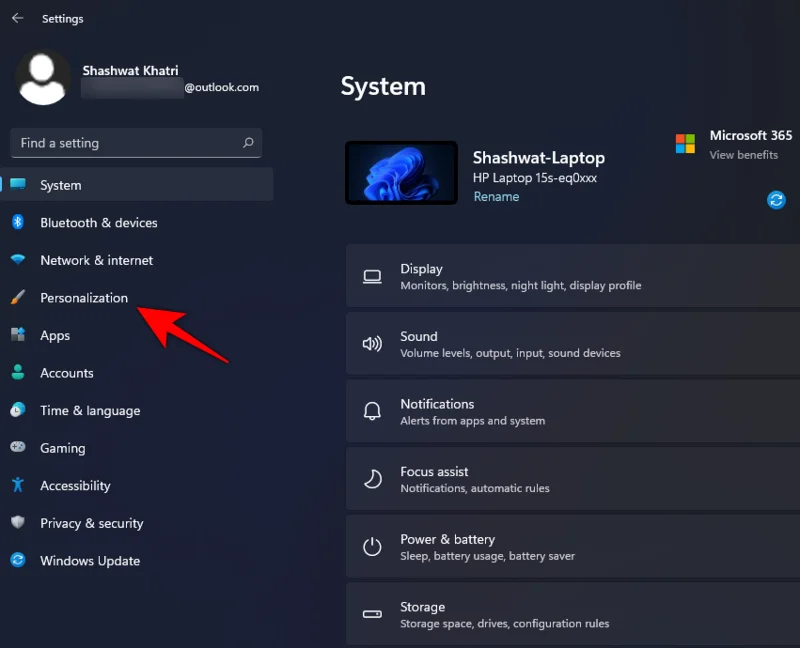Click the Storage drive icon
The height and width of the screenshot is (648, 800).
pos(372,613)
